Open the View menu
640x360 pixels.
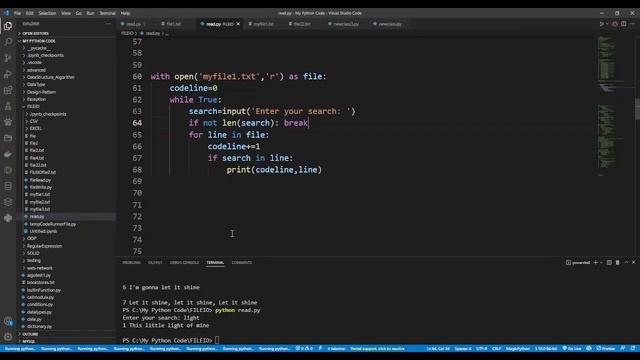click(x=66, y=13)
